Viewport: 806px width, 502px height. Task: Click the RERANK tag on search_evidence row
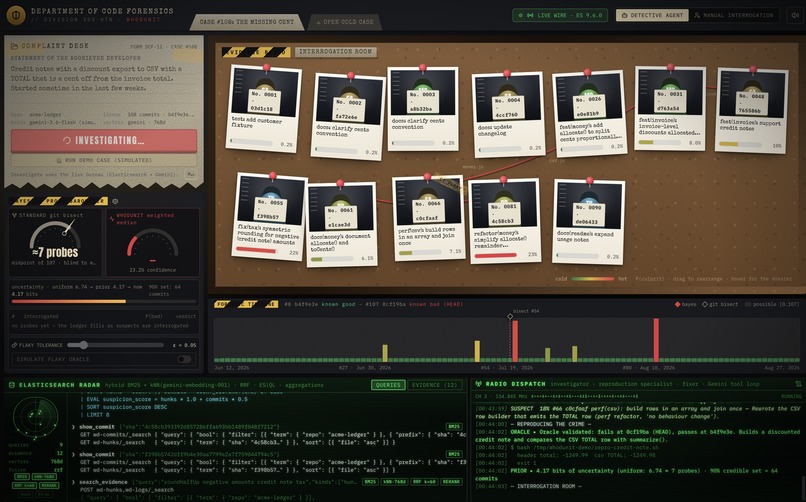[451, 482]
